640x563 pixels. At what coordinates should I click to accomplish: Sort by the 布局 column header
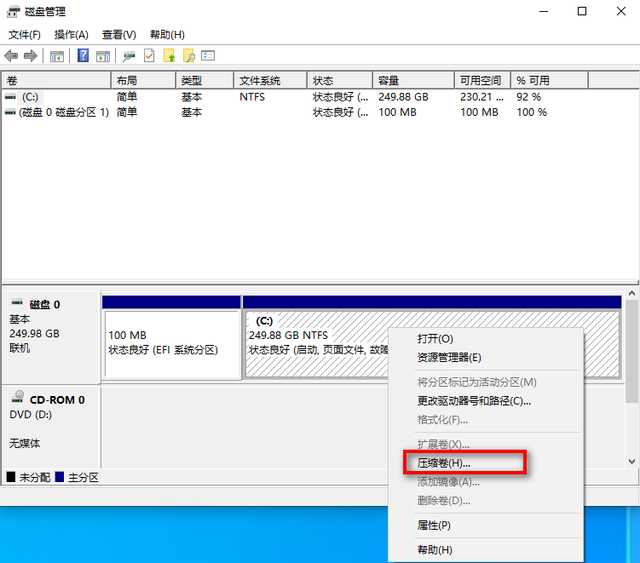143,80
